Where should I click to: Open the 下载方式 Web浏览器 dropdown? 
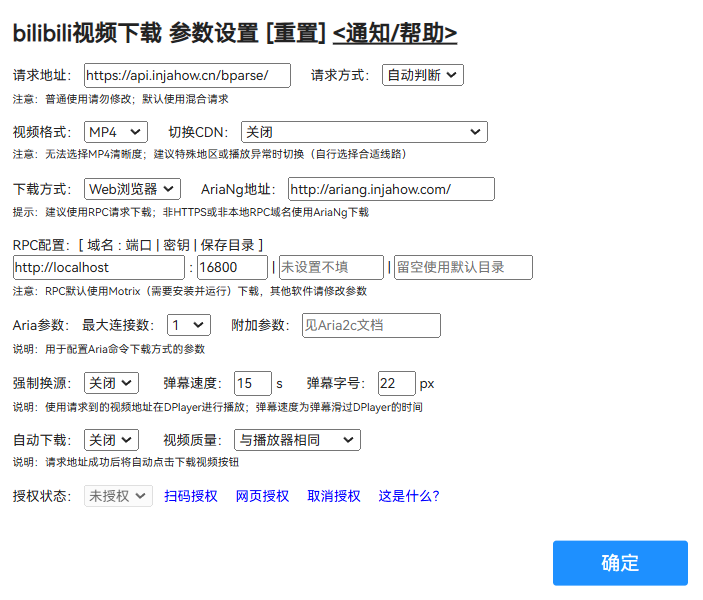132,189
